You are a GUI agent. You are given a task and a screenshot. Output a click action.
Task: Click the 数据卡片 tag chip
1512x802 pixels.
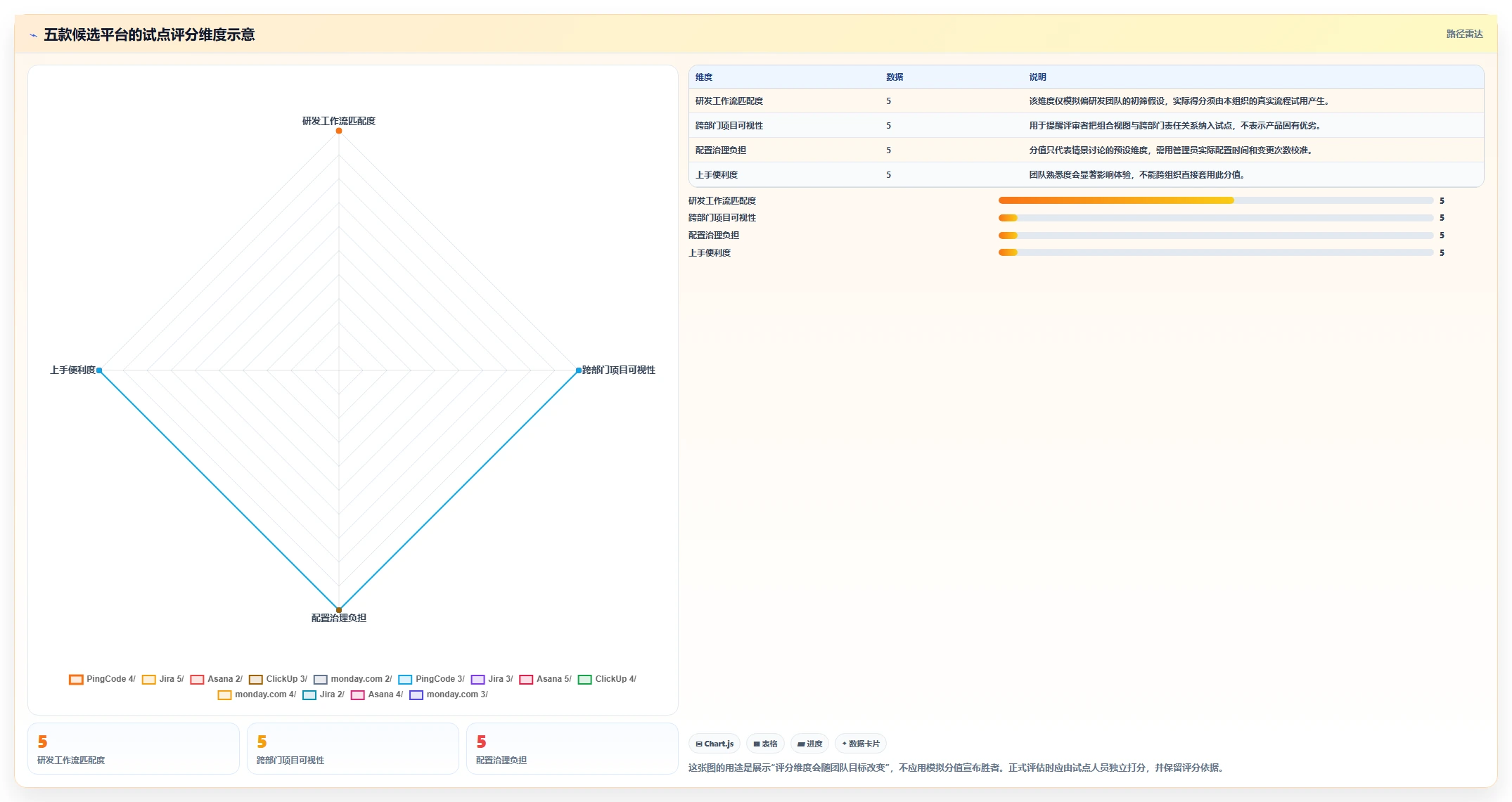[x=861, y=744]
